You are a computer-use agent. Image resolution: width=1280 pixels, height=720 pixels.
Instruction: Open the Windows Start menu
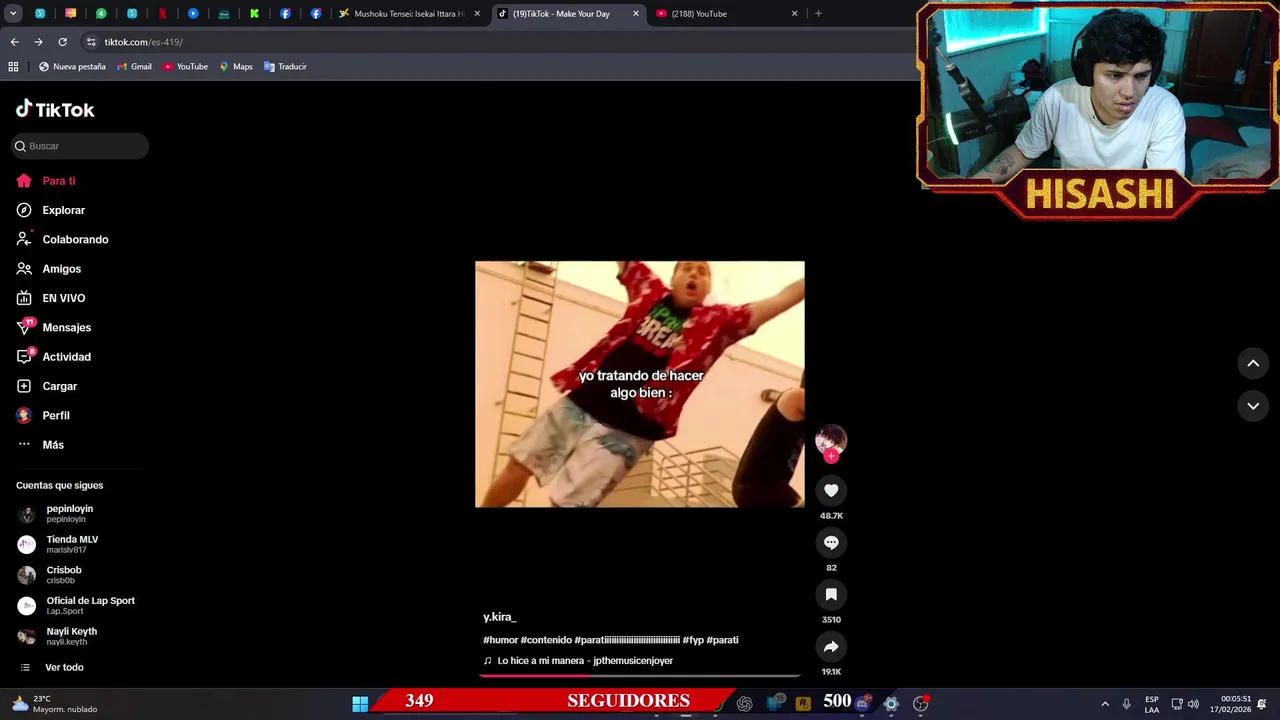pyautogui.click(x=360, y=703)
